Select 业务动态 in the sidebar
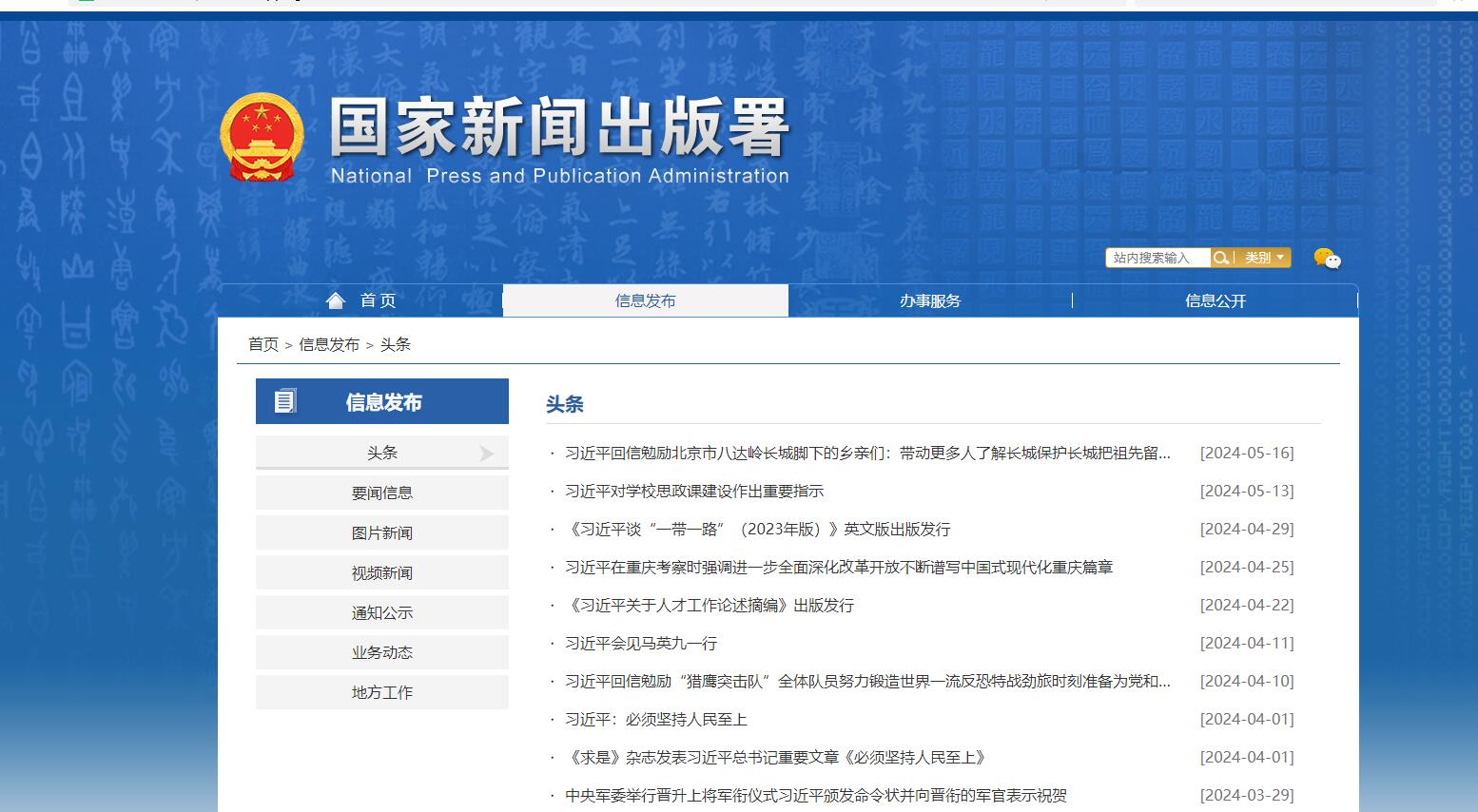Image resolution: width=1478 pixels, height=812 pixels. [382, 652]
